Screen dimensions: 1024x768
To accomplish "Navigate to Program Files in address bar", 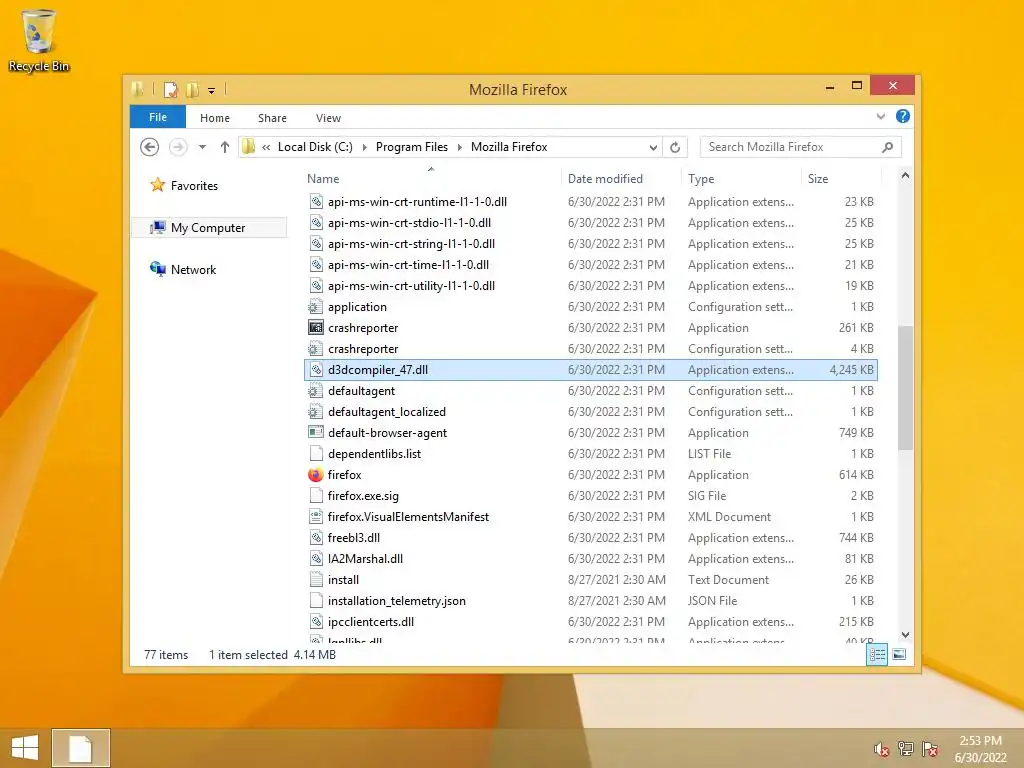I will [411, 147].
